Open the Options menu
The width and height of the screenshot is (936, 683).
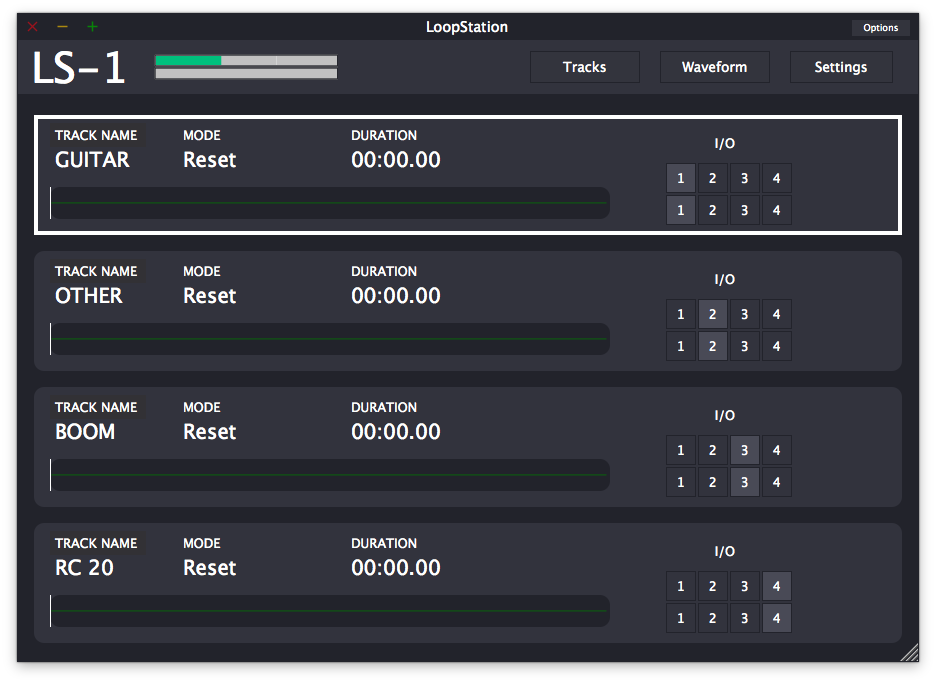[x=880, y=28]
